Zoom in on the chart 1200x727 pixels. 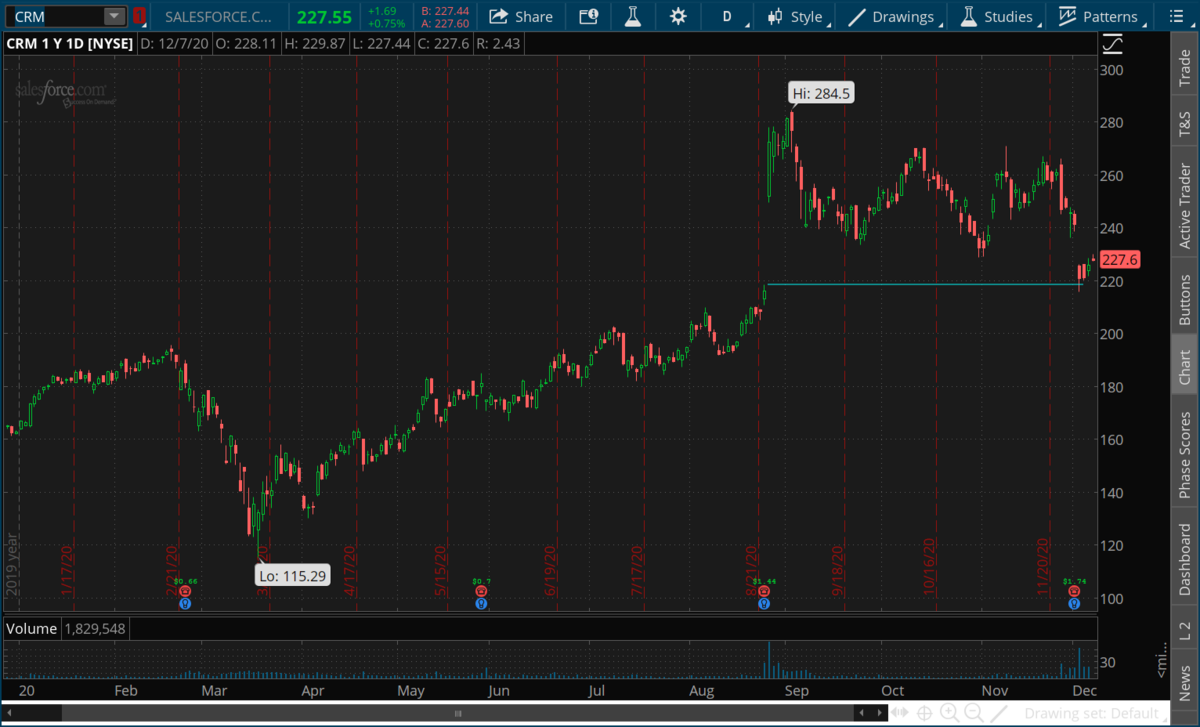point(949,713)
